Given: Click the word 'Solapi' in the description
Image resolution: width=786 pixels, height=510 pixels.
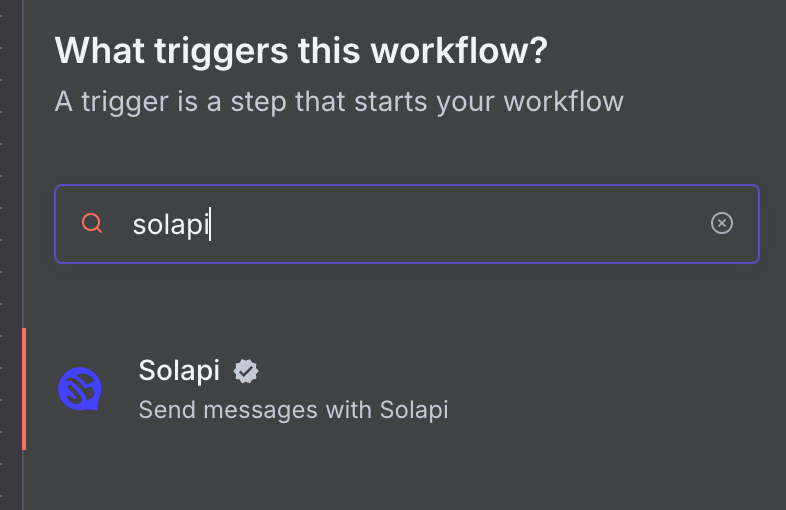Looking at the screenshot, I should pyautogui.click(x=414, y=409).
